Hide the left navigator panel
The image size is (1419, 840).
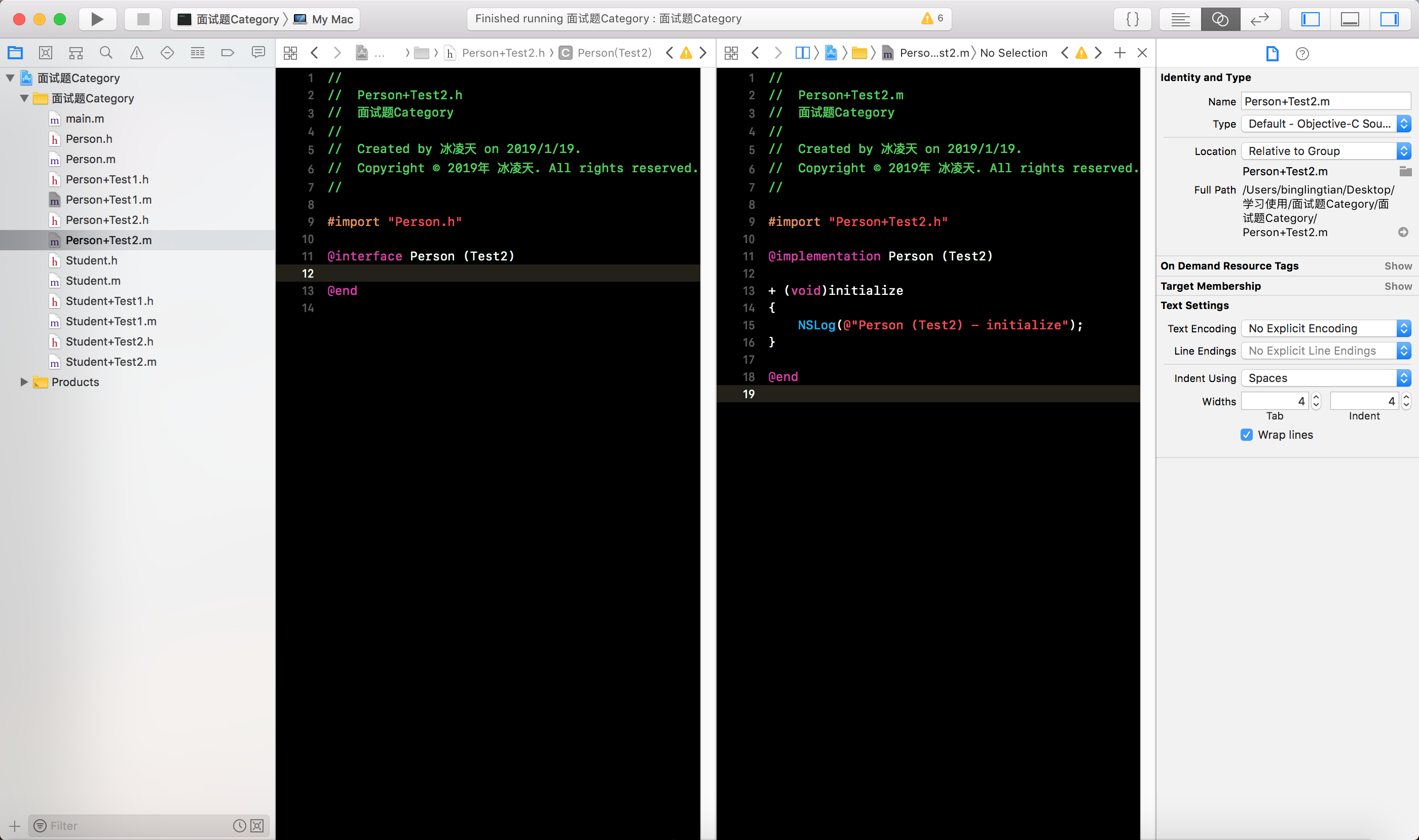click(x=1310, y=19)
